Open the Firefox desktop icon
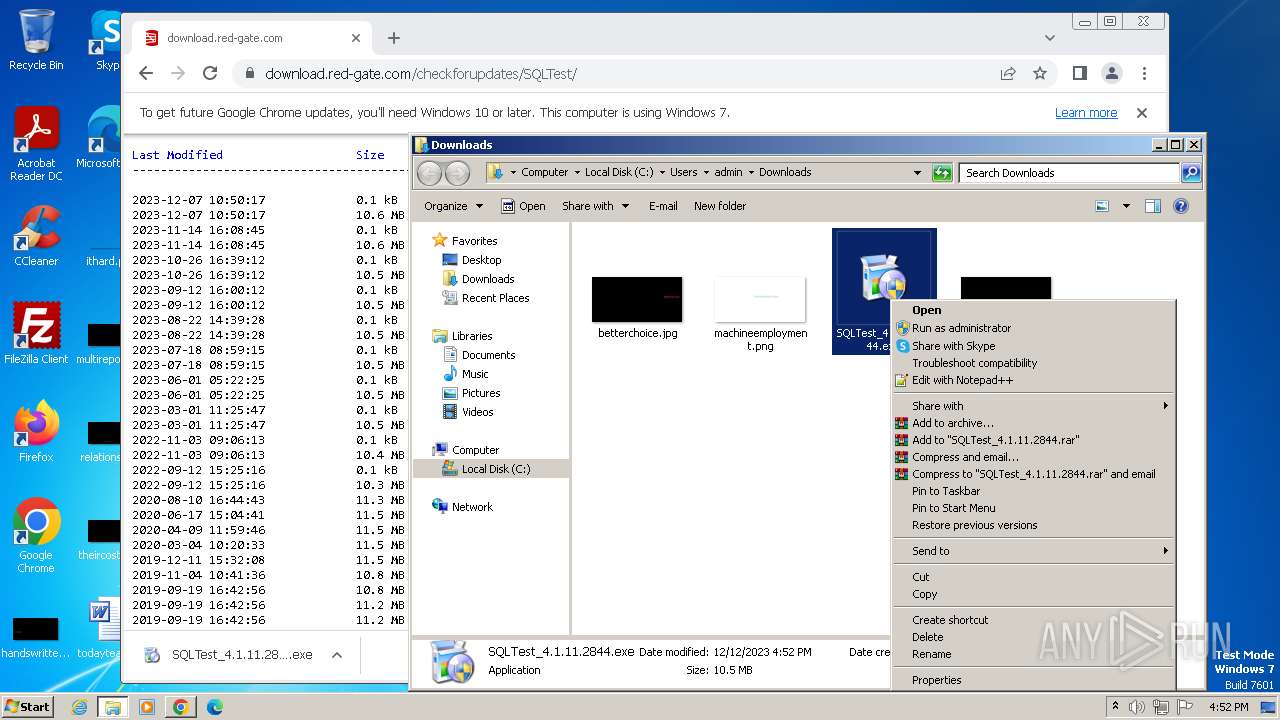1280x720 pixels. click(36, 432)
